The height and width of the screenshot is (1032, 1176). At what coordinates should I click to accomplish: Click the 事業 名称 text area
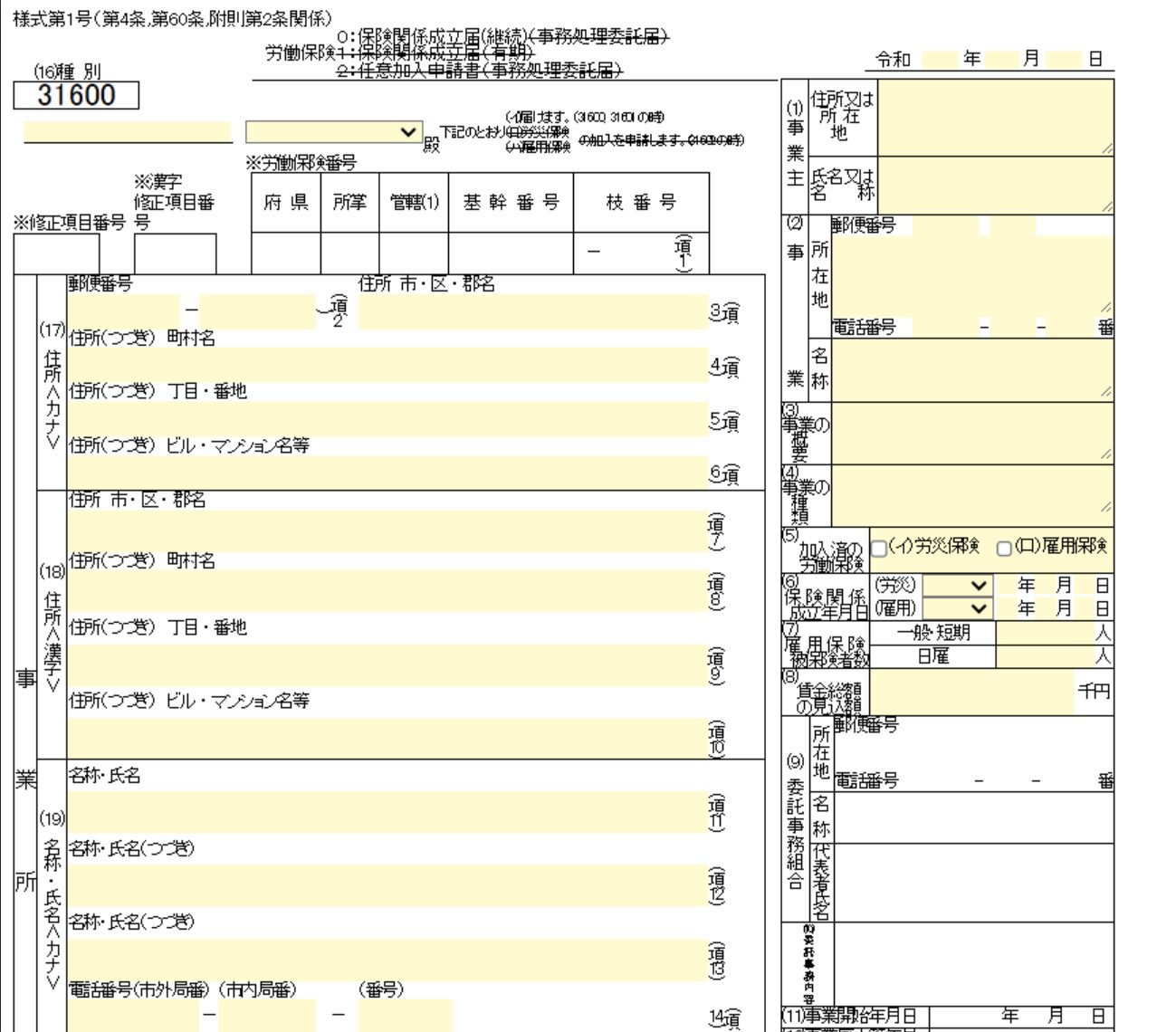point(971,369)
